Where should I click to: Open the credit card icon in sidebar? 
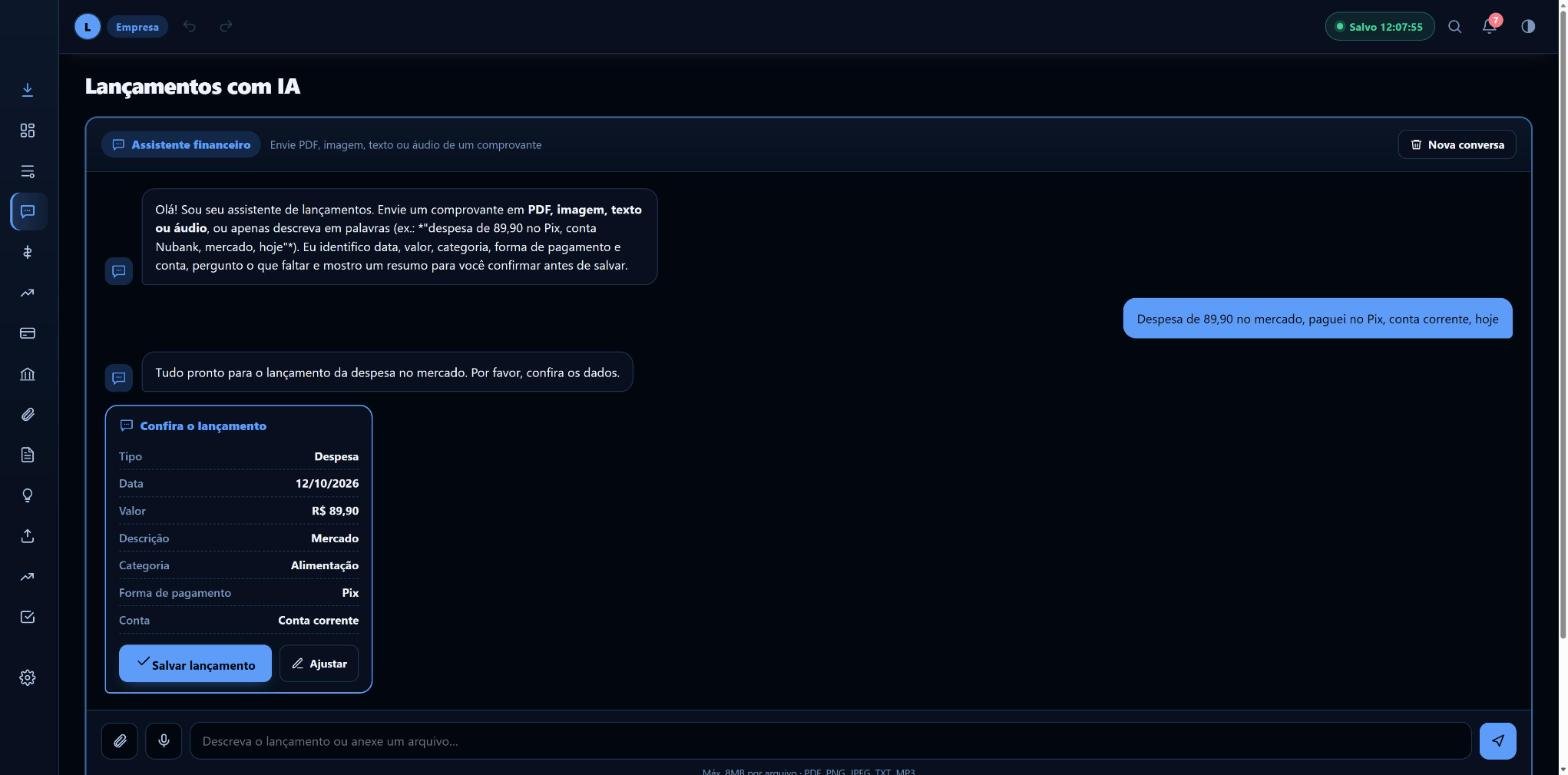27,333
